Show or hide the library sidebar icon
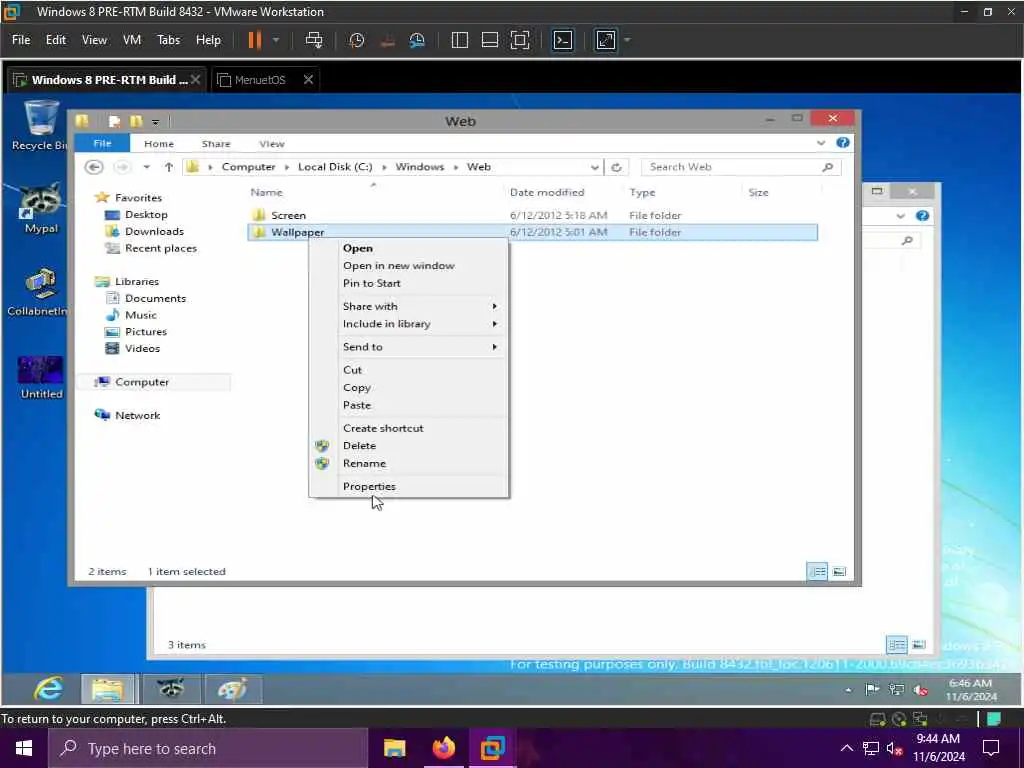The width and height of the screenshot is (1024, 768). (x=460, y=40)
